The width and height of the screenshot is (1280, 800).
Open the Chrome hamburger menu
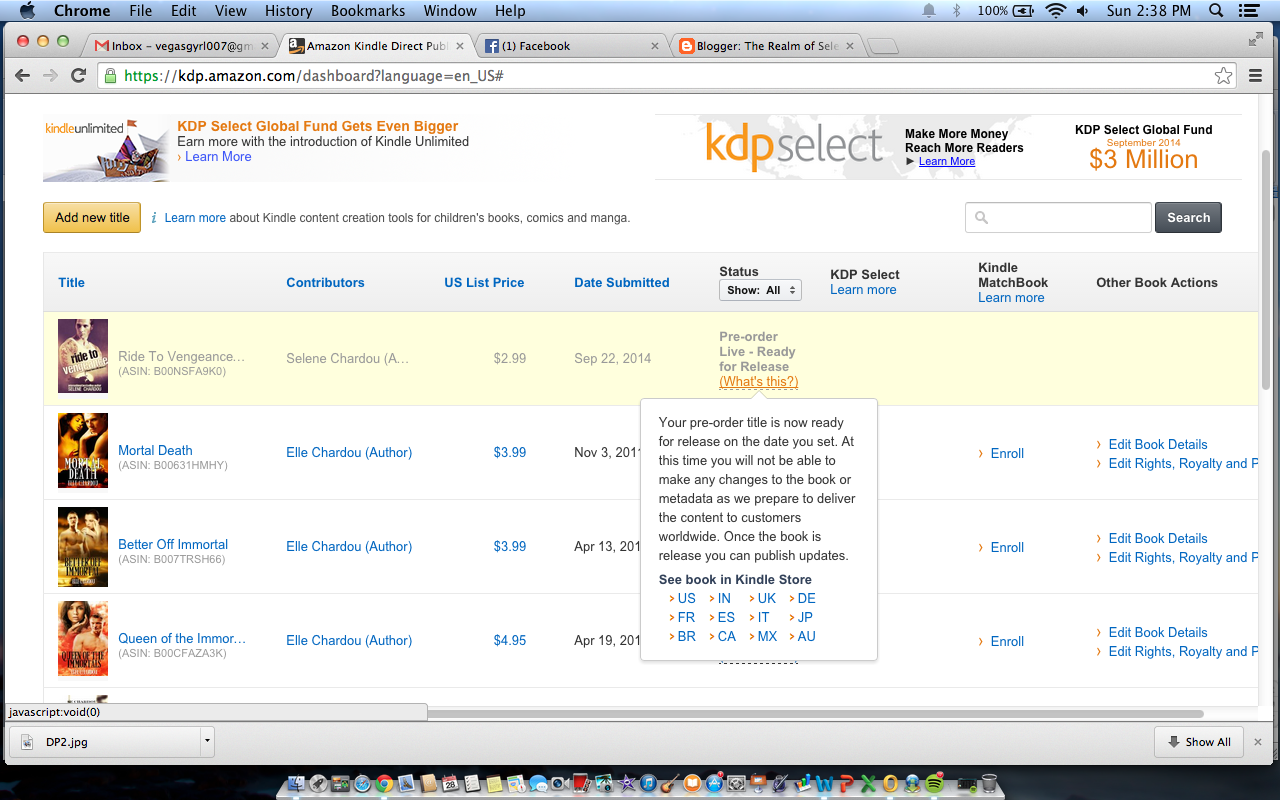[x=1256, y=75]
